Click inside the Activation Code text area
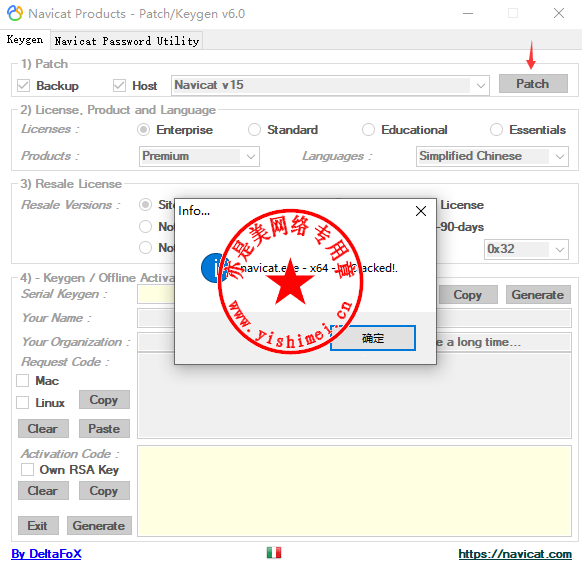 tap(354, 491)
